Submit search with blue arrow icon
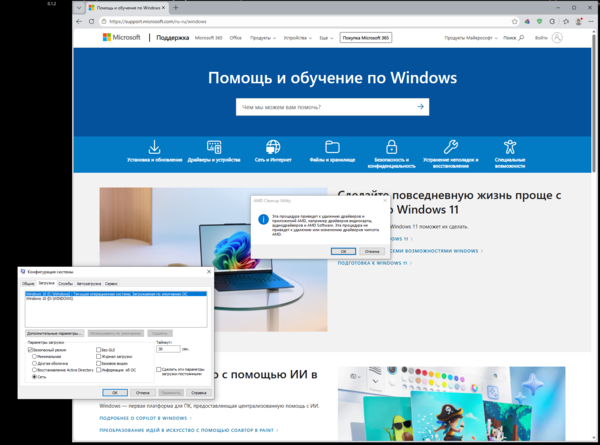This screenshot has height=445, width=600. 421,107
